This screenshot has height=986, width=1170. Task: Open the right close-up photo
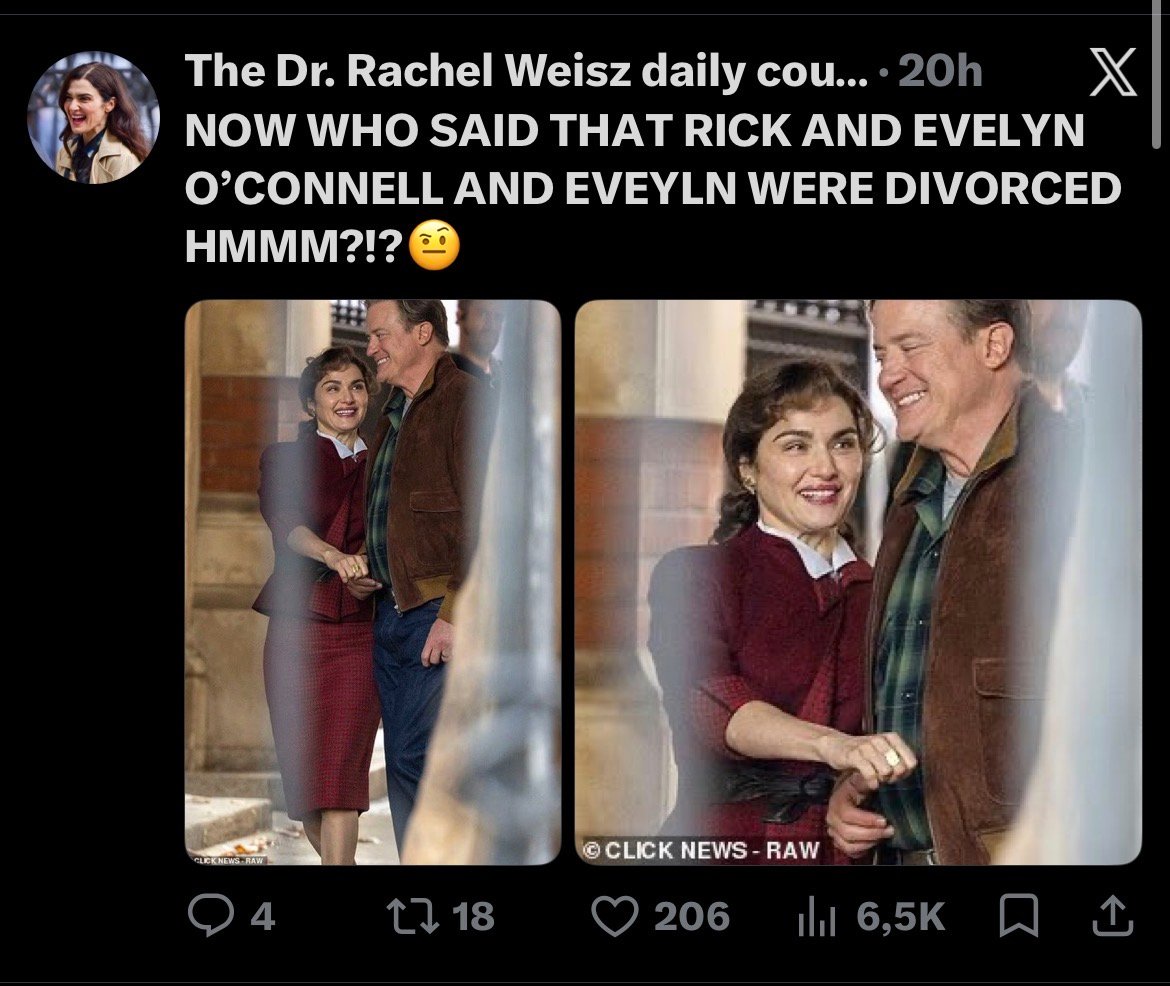click(x=858, y=582)
